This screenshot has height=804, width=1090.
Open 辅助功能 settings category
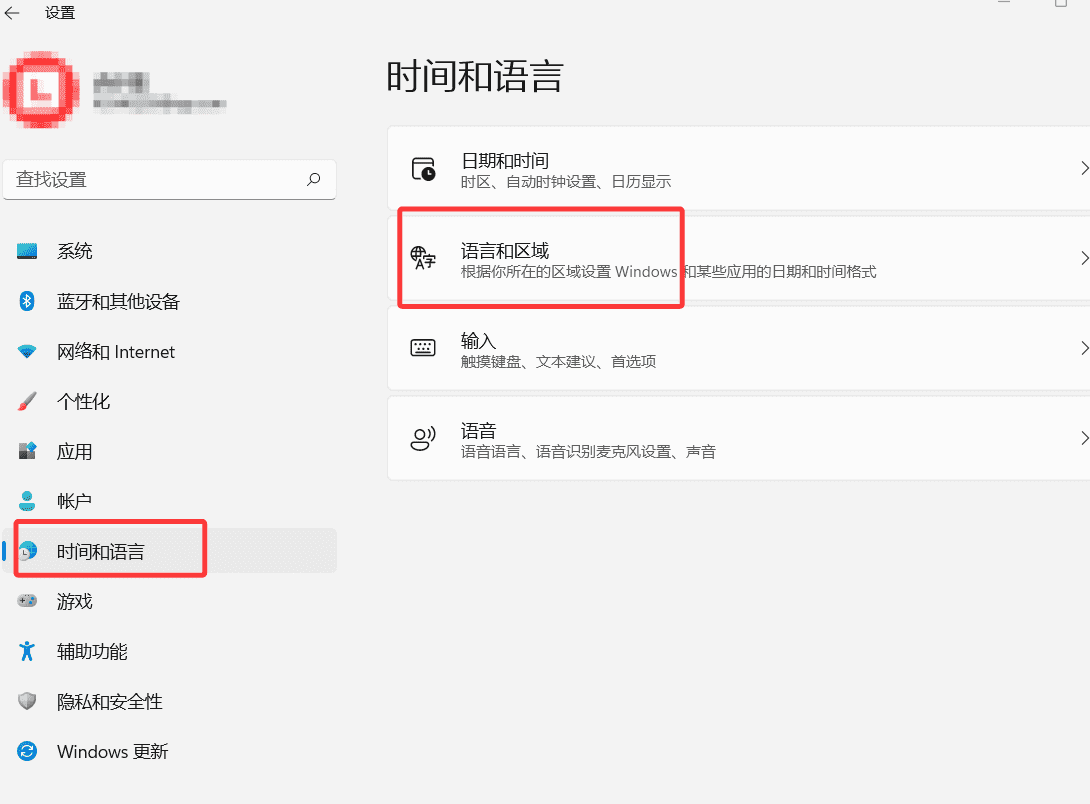(x=170, y=651)
